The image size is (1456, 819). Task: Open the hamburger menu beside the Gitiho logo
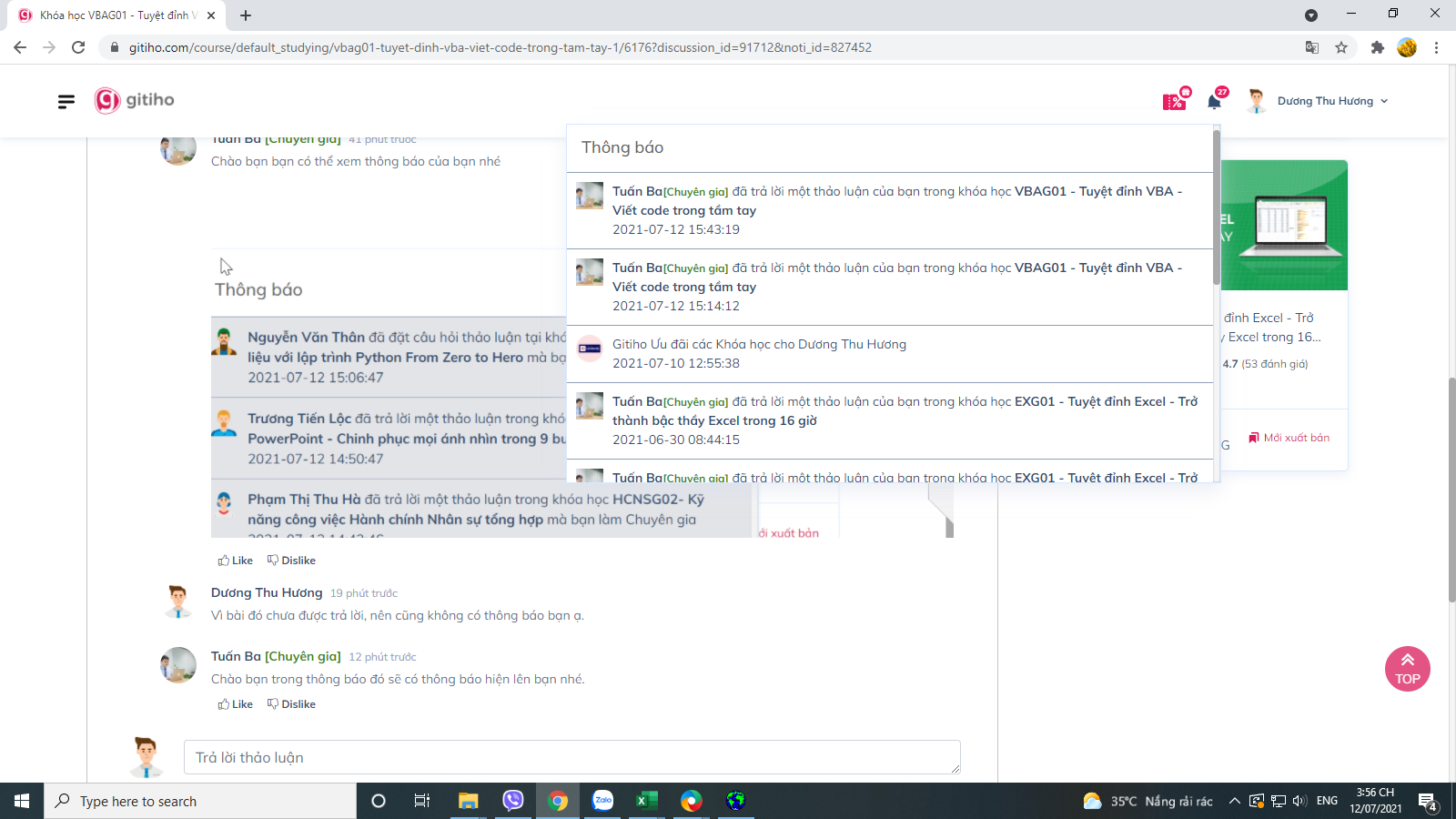pos(66,101)
